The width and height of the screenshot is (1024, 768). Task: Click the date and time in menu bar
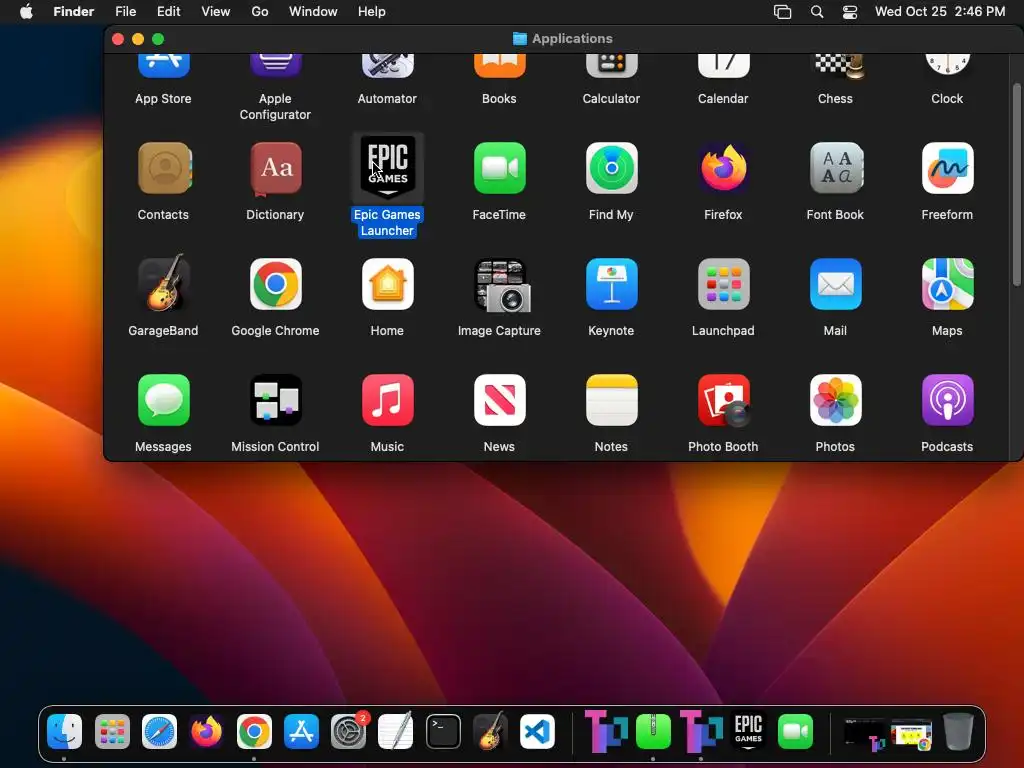tap(940, 12)
